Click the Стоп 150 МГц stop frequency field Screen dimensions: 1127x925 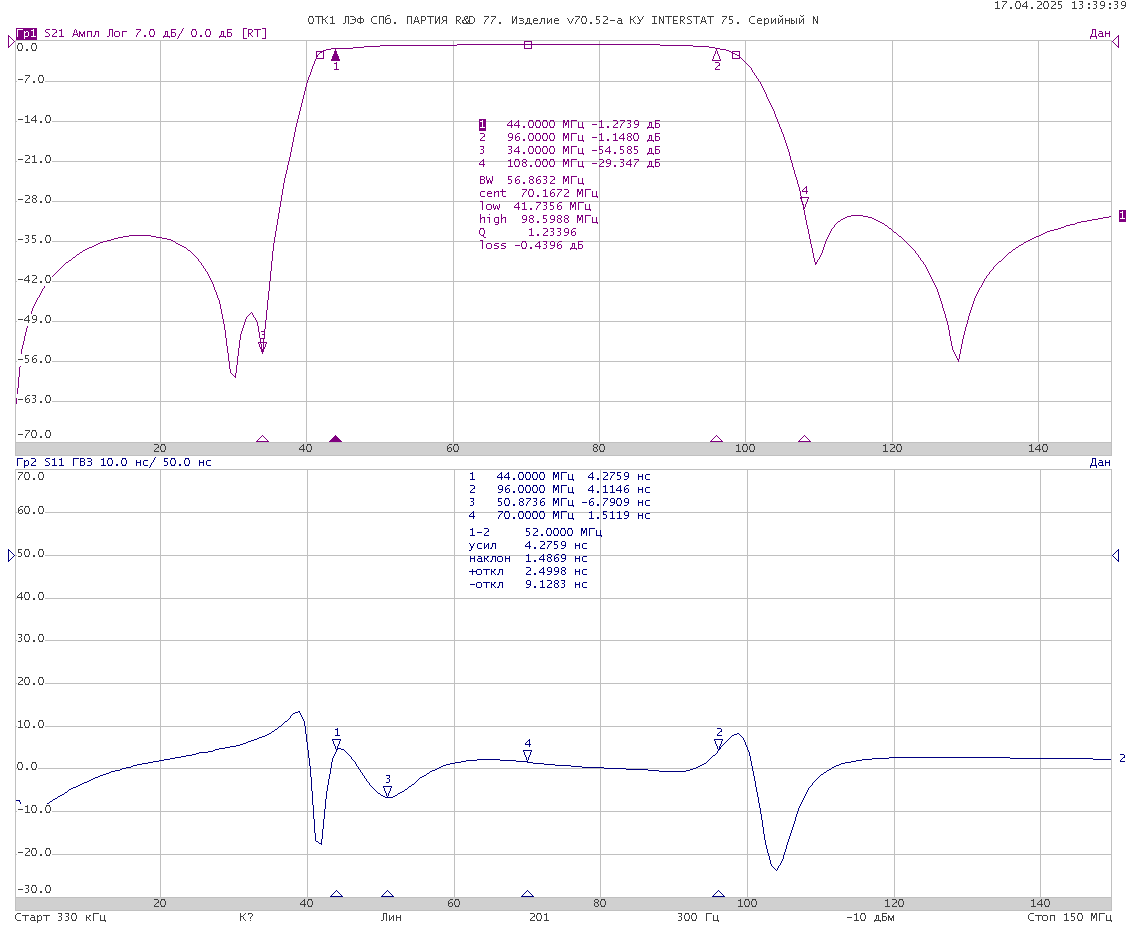click(1068, 917)
